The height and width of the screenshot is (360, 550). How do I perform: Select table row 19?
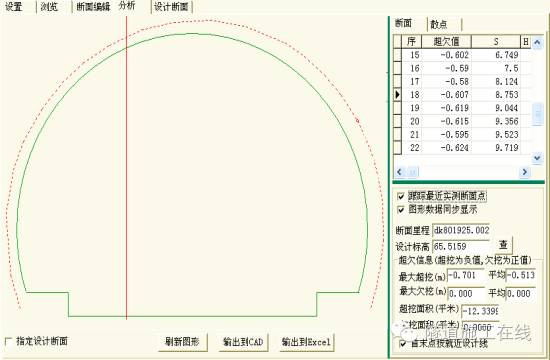[x=462, y=108]
